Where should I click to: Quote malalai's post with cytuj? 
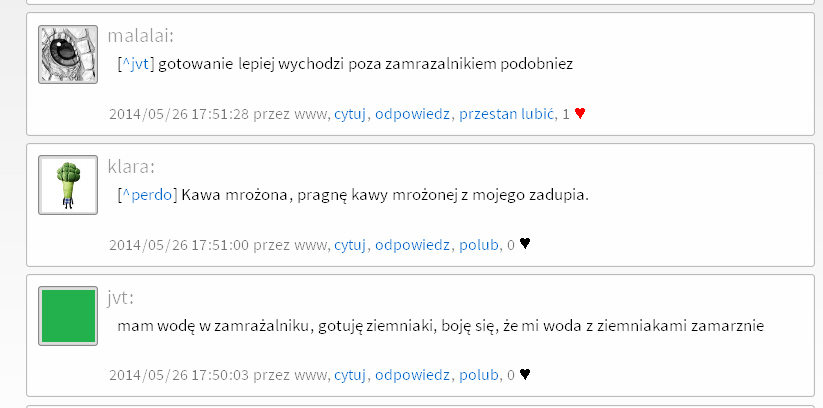350,114
